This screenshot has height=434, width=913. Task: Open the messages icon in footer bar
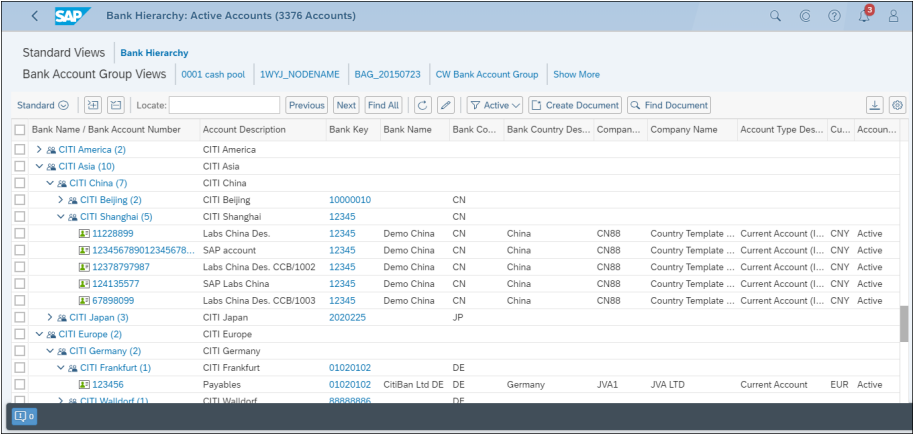pyautogui.click(x=24, y=417)
